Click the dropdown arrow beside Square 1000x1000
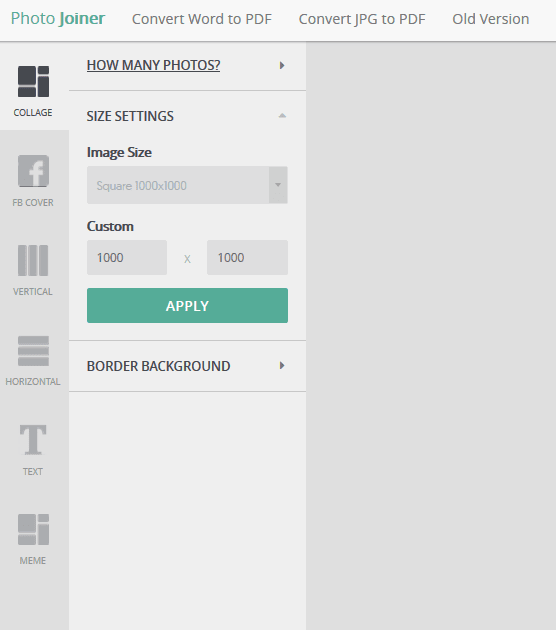Screen dimensions: 556x630 278,185
